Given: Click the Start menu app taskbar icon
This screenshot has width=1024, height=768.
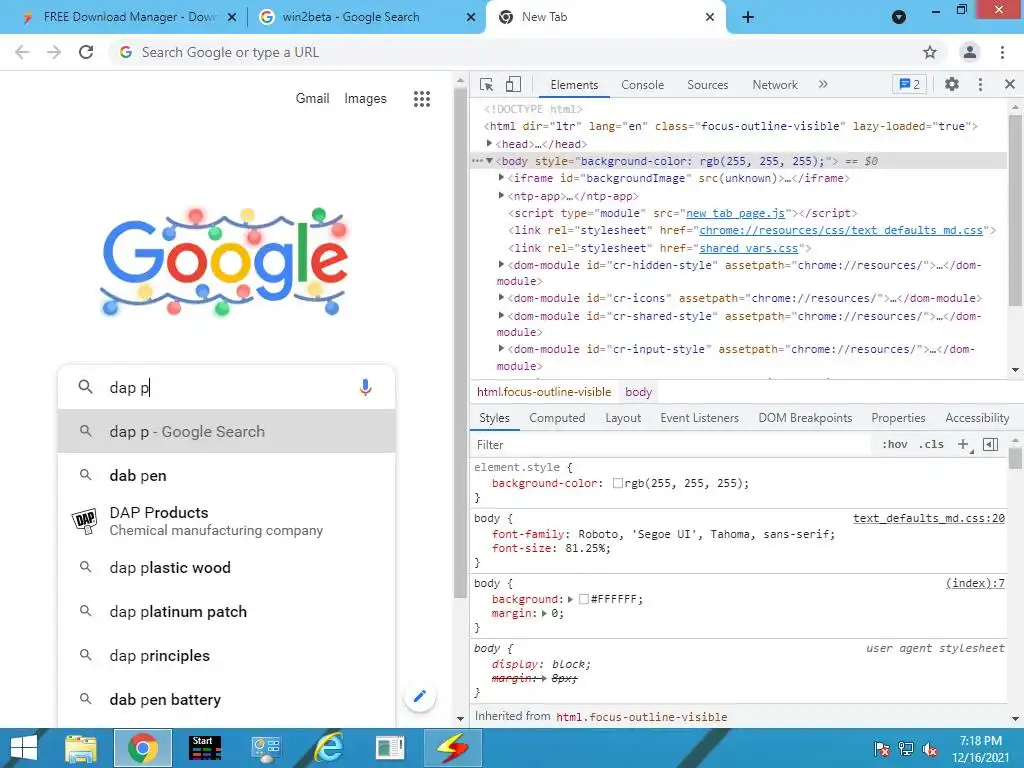Looking at the screenshot, I should 205,748.
